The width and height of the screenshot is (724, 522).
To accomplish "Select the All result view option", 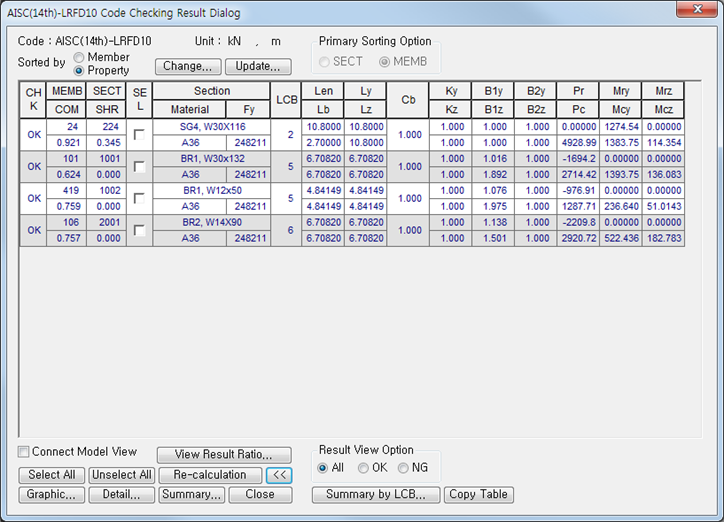I will pos(323,468).
